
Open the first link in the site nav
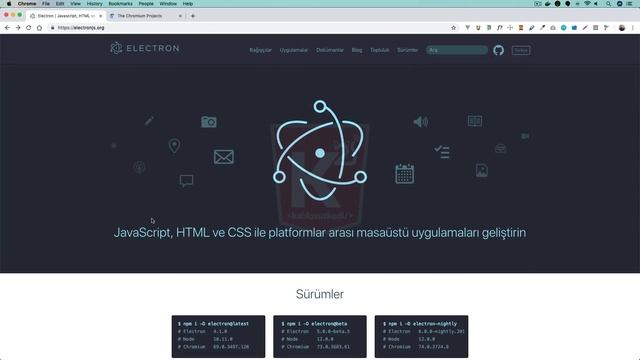(x=260, y=50)
